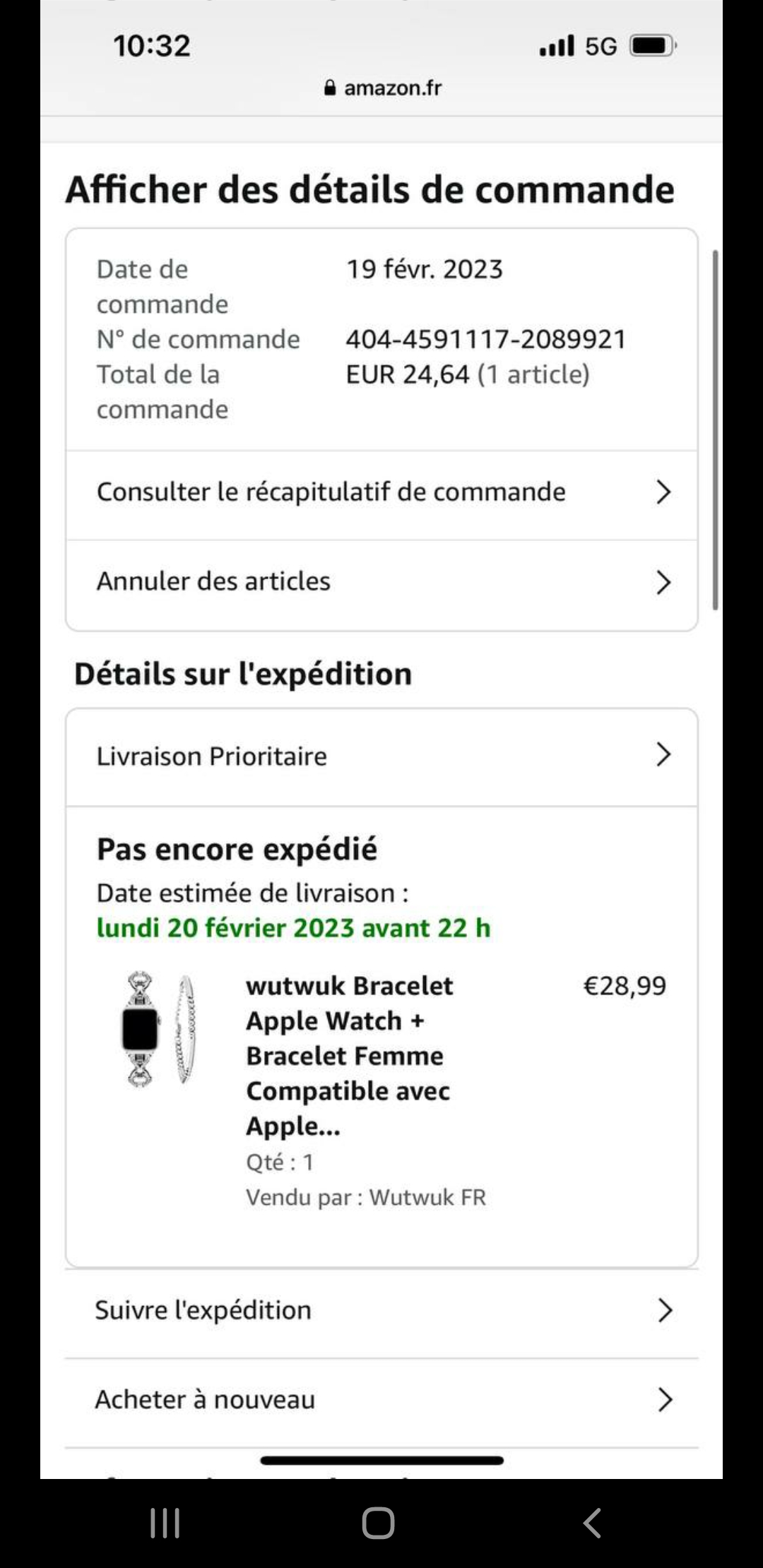The image size is (763, 1568).
Task: Tap the Android back navigation icon
Action: tap(592, 1523)
